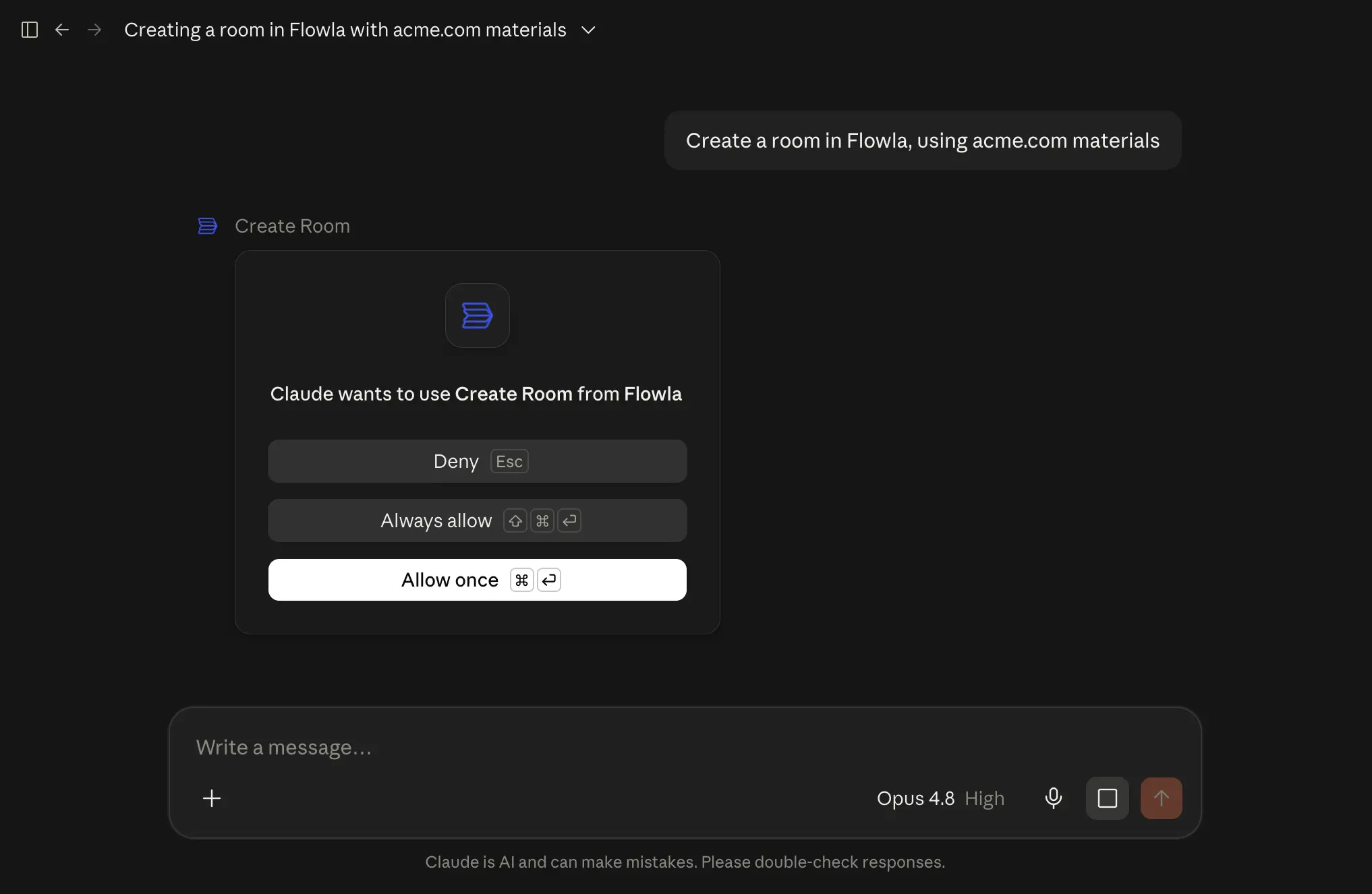This screenshot has width=1372, height=894.
Task: Go back with the left arrow
Action: coord(62,30)
